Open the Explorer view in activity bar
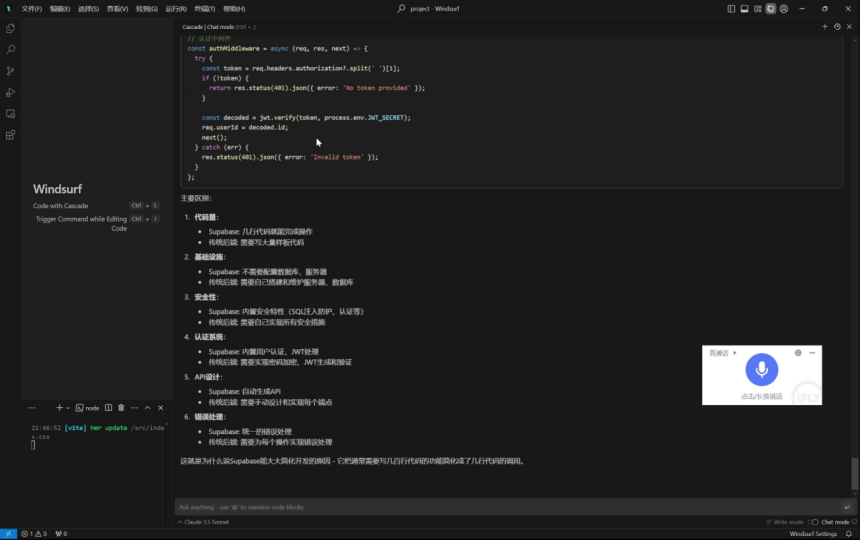The height and width of the screenshot is (540, 860). coord(10,29)
